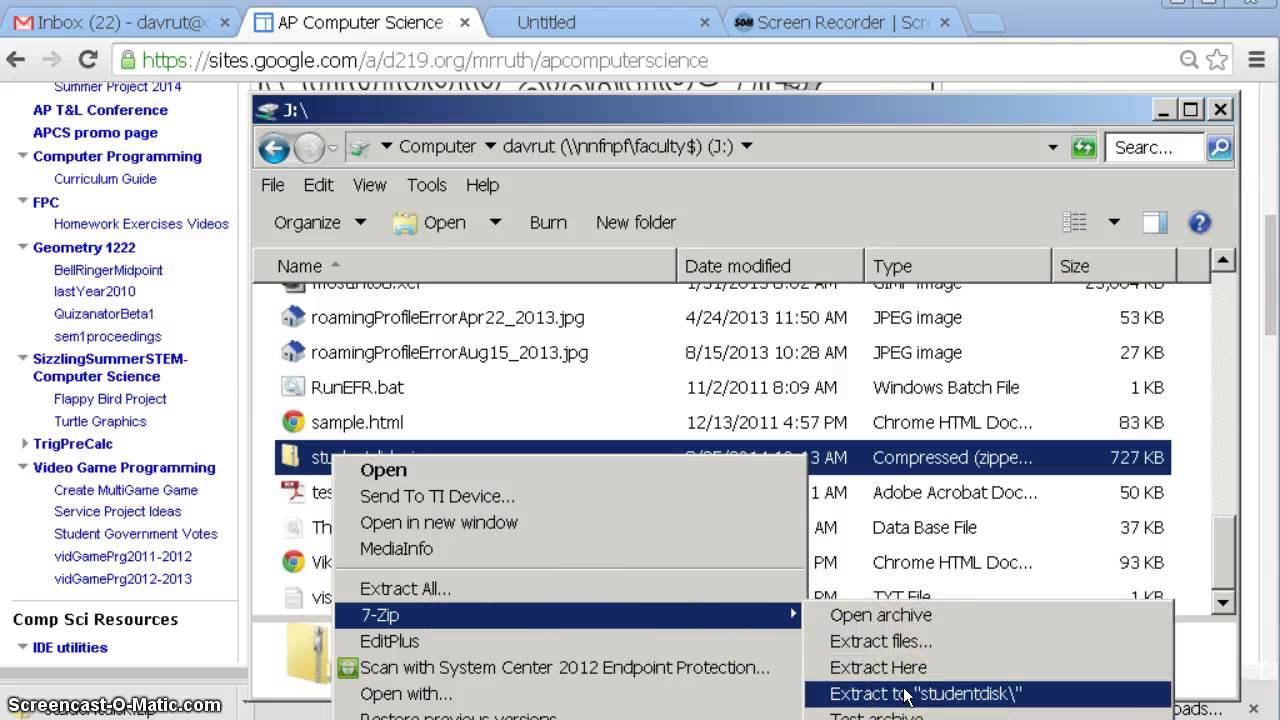Click the New folder button

[636, 222]
